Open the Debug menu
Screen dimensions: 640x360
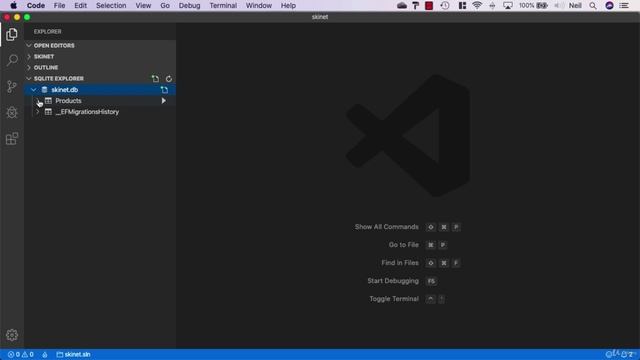click(x=189, y=6)
